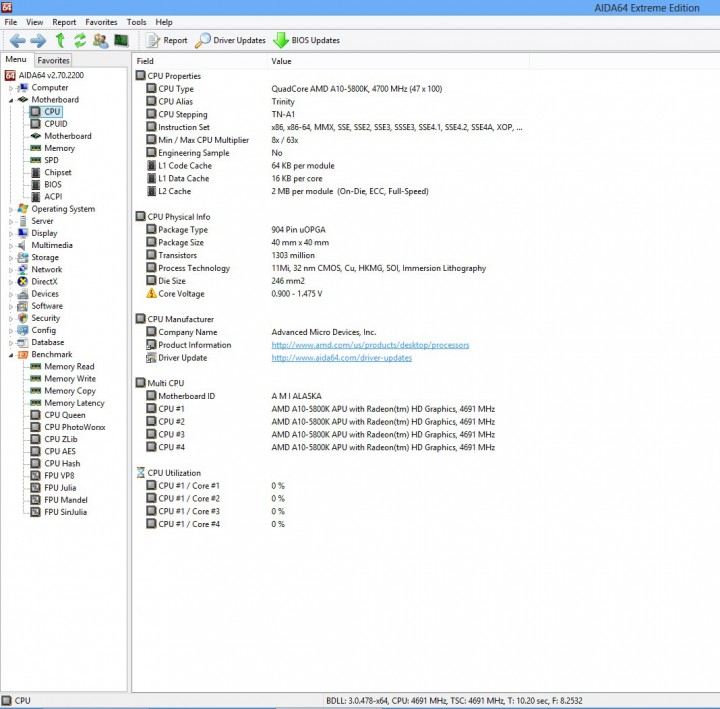Open the Report toolbar button
Image resolution: width=720 pixels, height=709 pixels.
166,40
